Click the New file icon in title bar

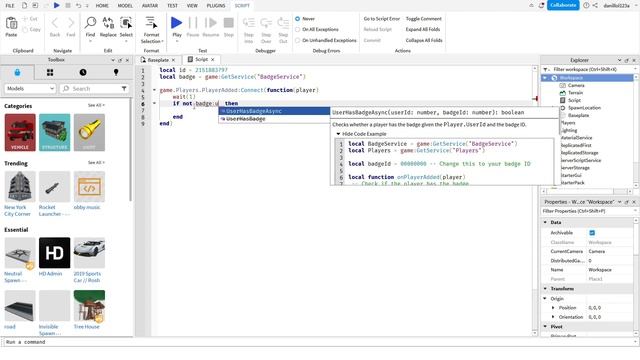[x=24, y=6]
